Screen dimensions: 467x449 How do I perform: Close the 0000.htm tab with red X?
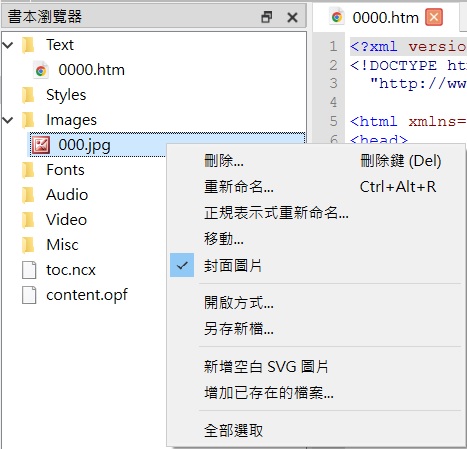coord(434,17)
